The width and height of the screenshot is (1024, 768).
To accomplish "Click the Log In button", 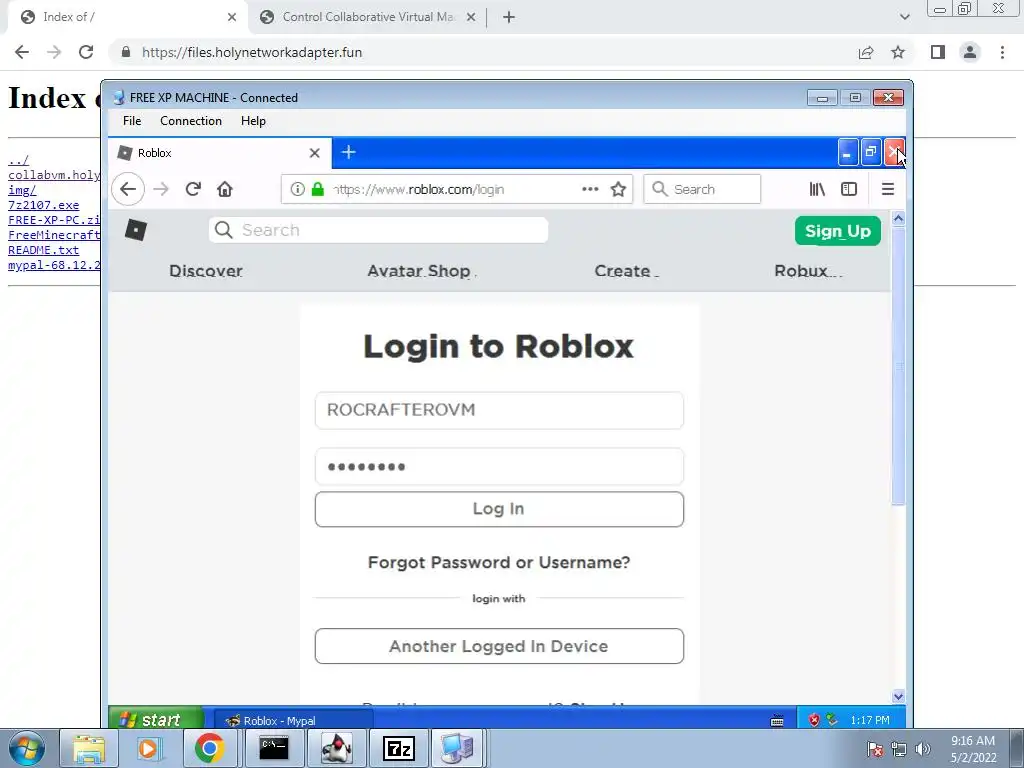I will coord(499,509).
